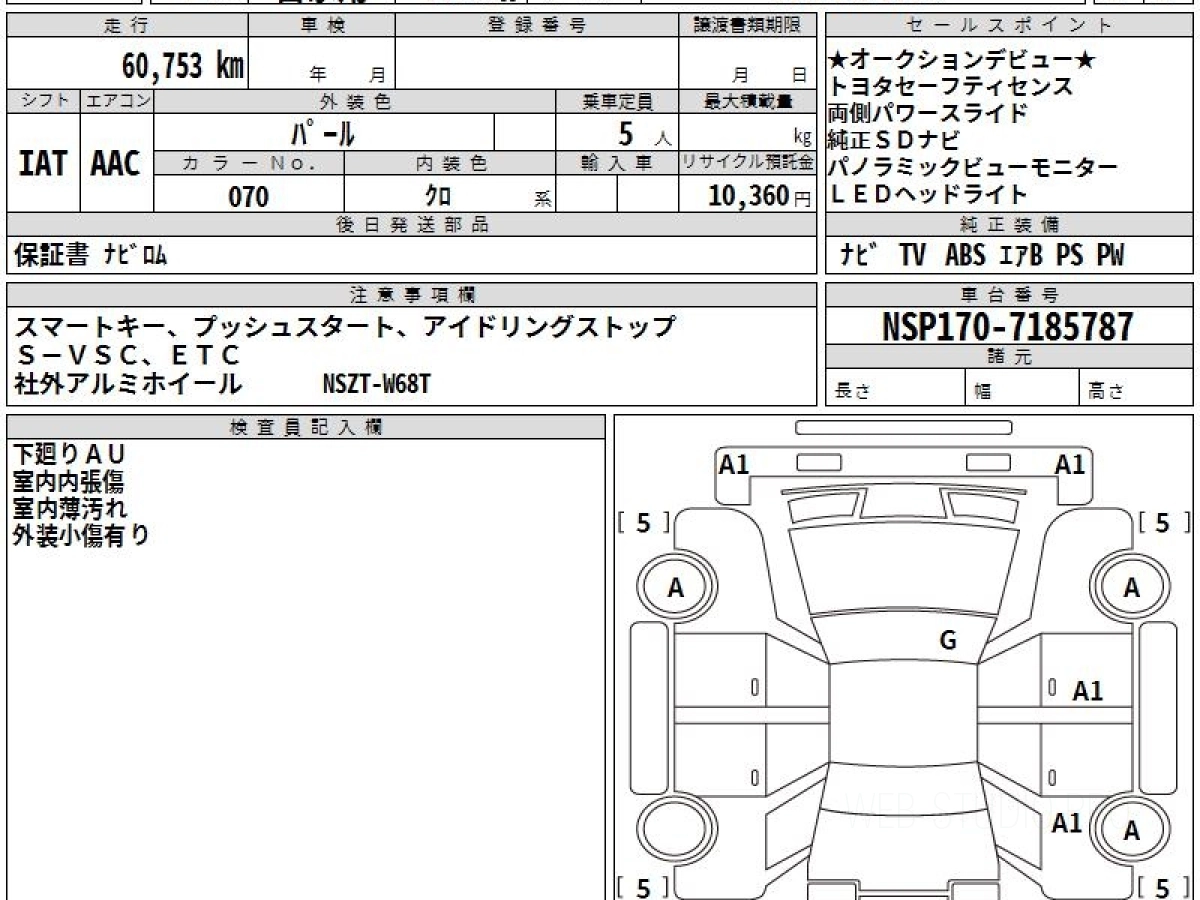
Task: Select the front-left wheel A marker
Action: (x=676, y=588)
